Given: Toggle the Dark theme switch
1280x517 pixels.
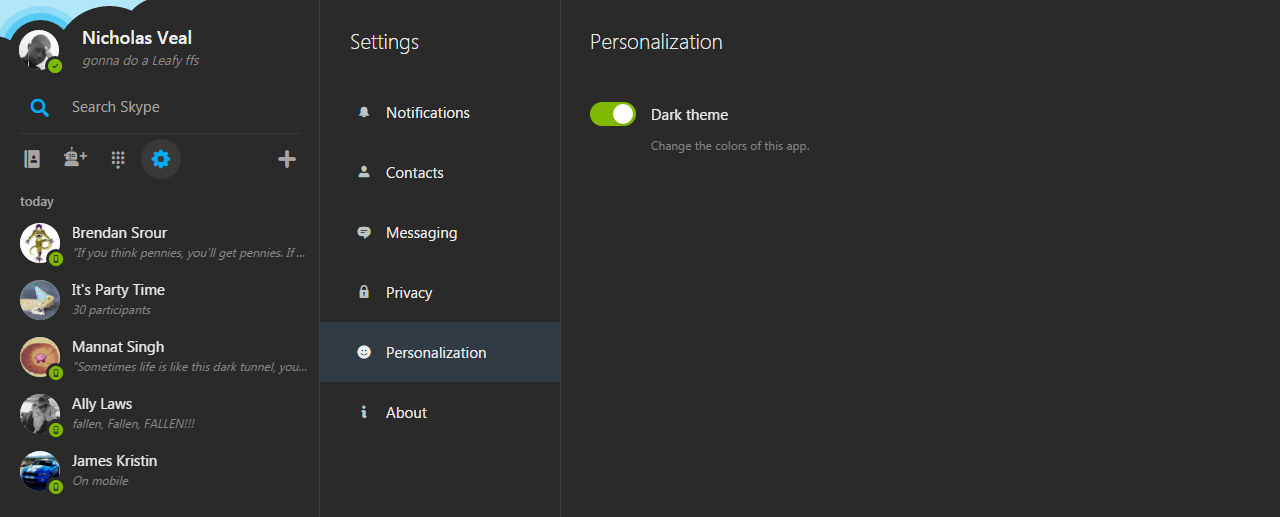Looking at the screenshot, I should 613,114.
